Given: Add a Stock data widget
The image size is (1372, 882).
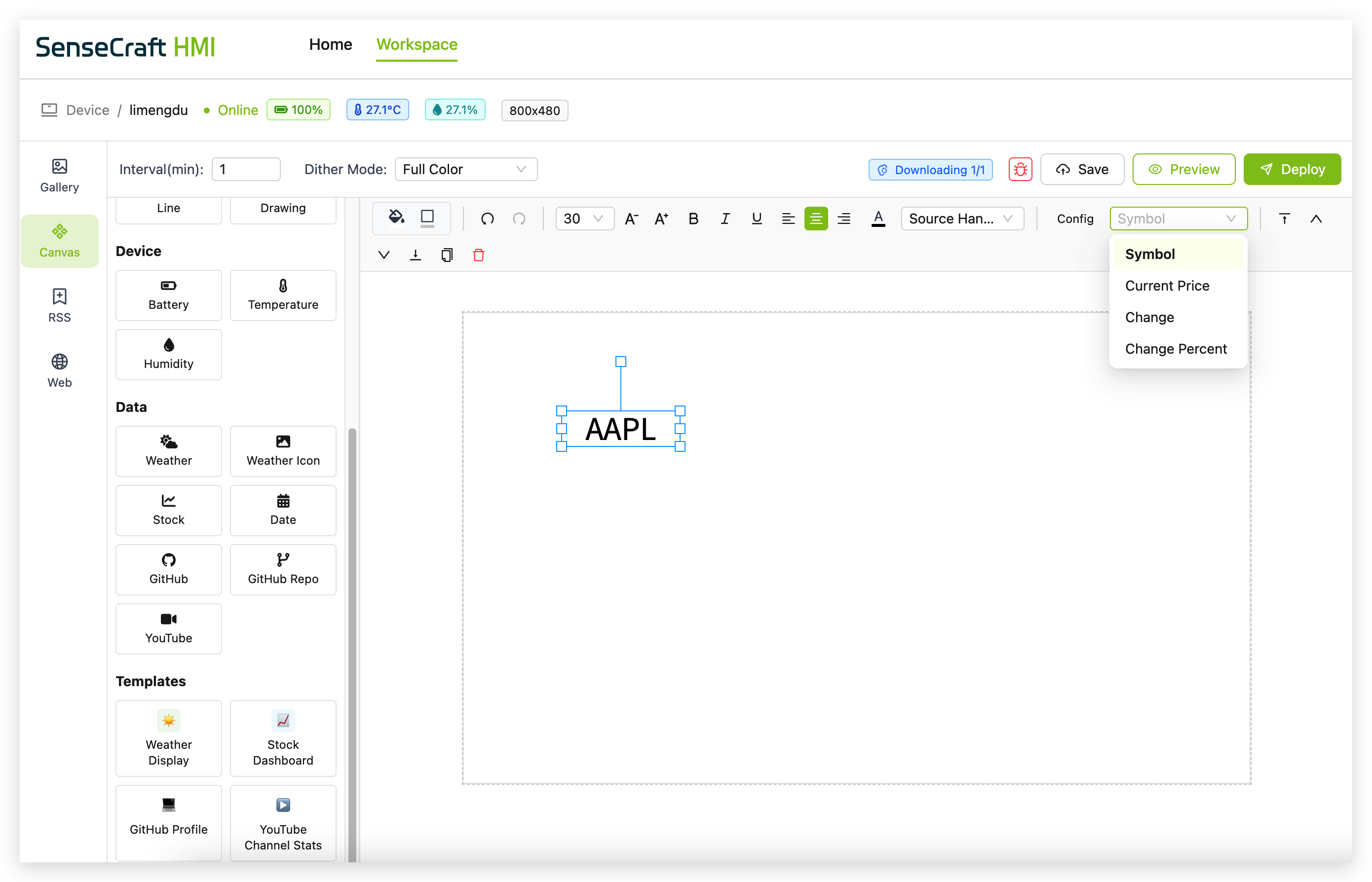Looking at the screenshot, I should (x=168, y=510).
